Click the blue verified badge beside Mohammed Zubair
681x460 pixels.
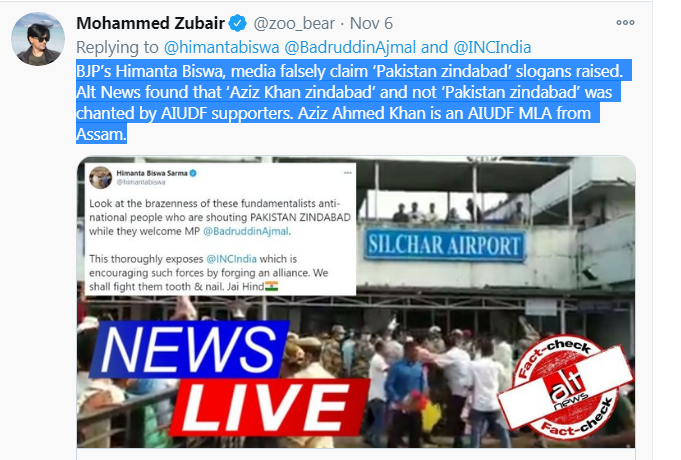(x=238, y=23)
